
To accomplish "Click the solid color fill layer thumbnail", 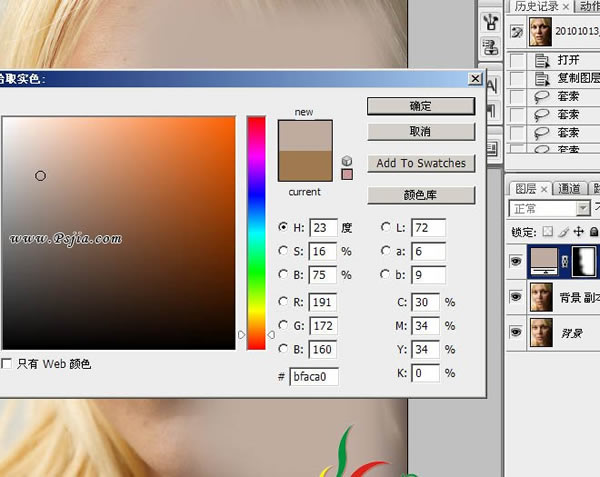I will [543, 261].
